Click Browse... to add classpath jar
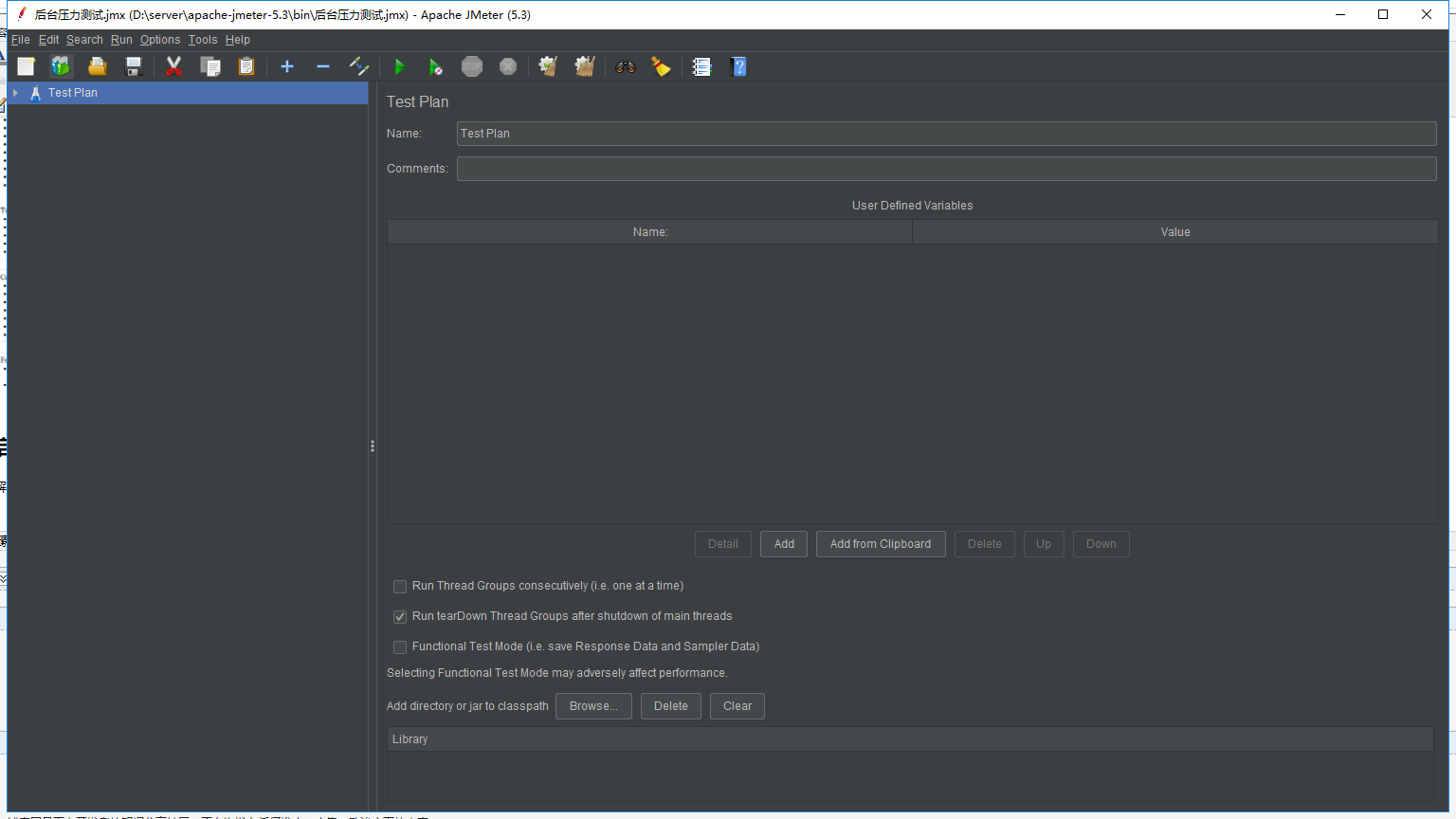Viewport: 1456px width, 819px height. pyautogui.click(x=593, y=706)
